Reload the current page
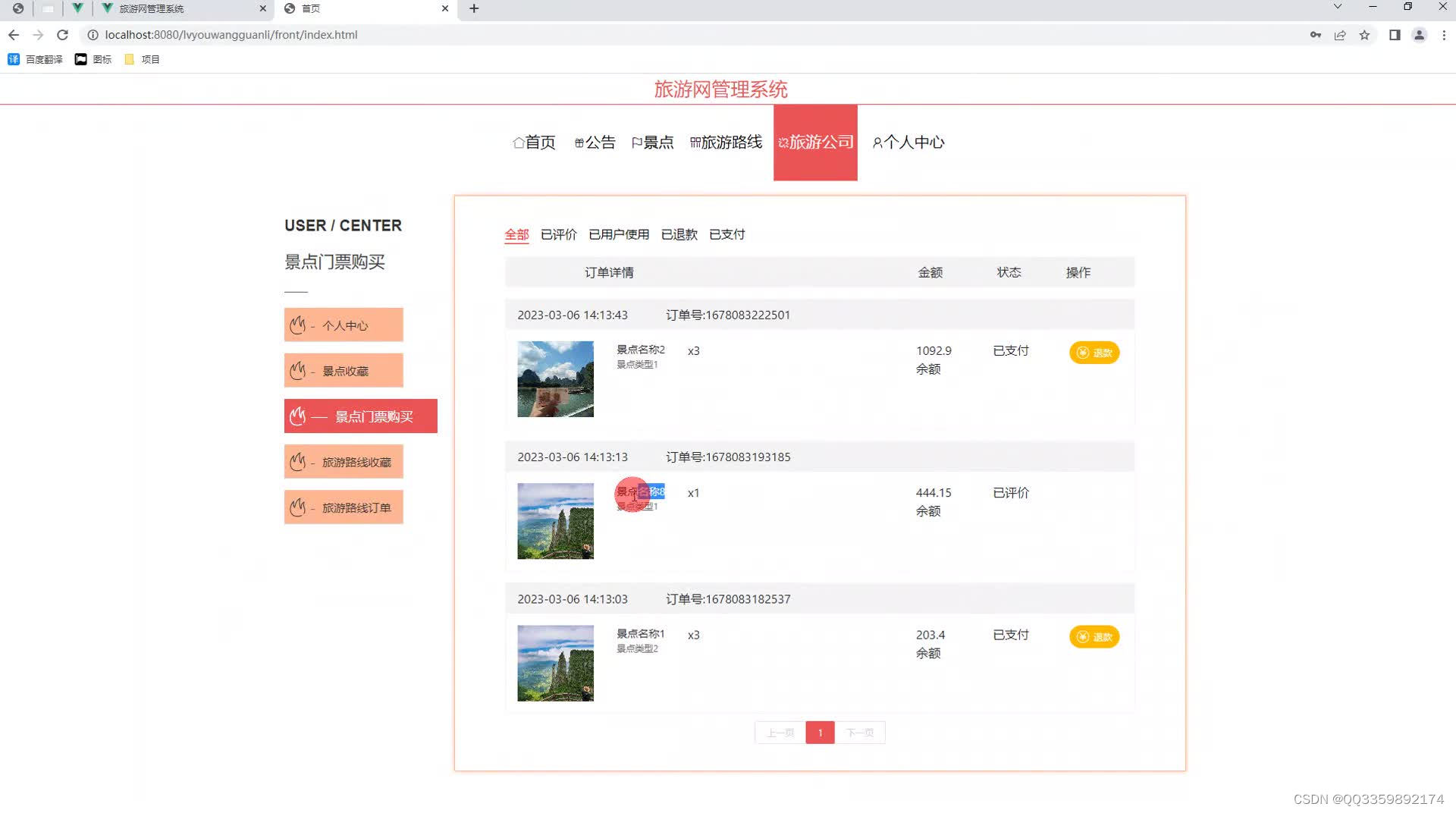The width and height of the screenshot is (1456, 813). pyautogui.click(x=63, y=35)
